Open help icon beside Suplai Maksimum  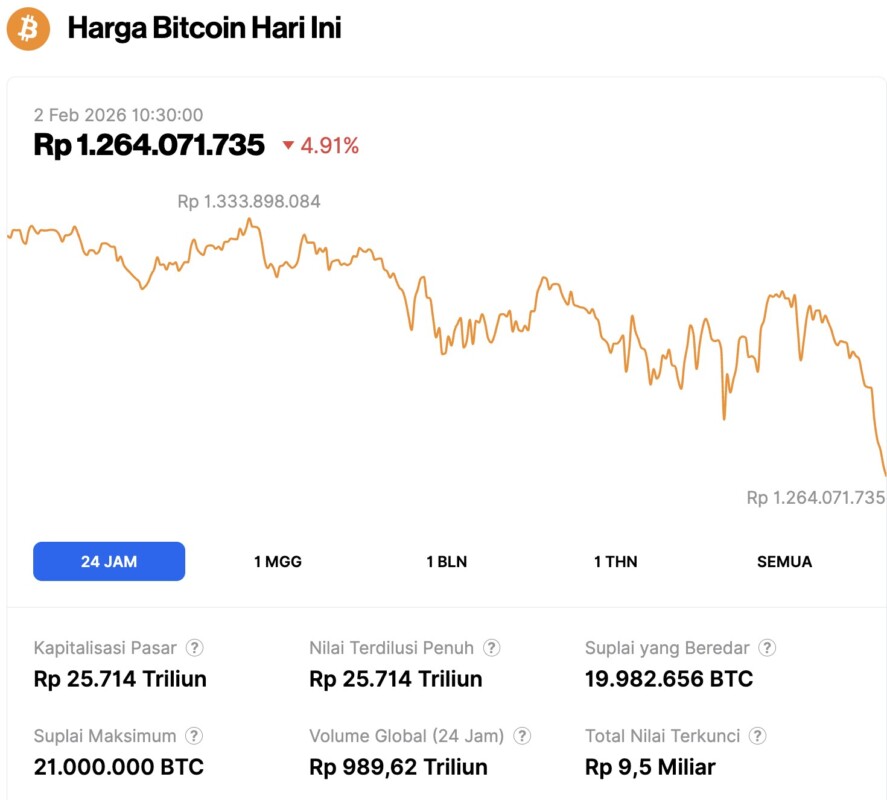[x=194, y=736]
